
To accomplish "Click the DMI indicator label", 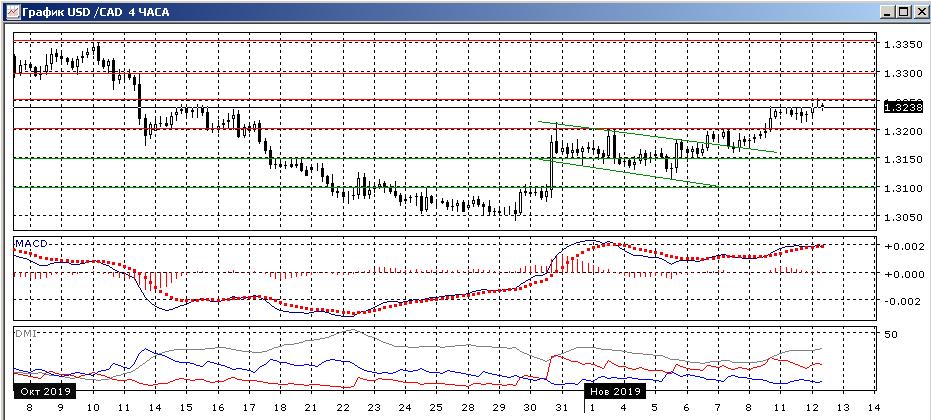I will coord(23,332).
